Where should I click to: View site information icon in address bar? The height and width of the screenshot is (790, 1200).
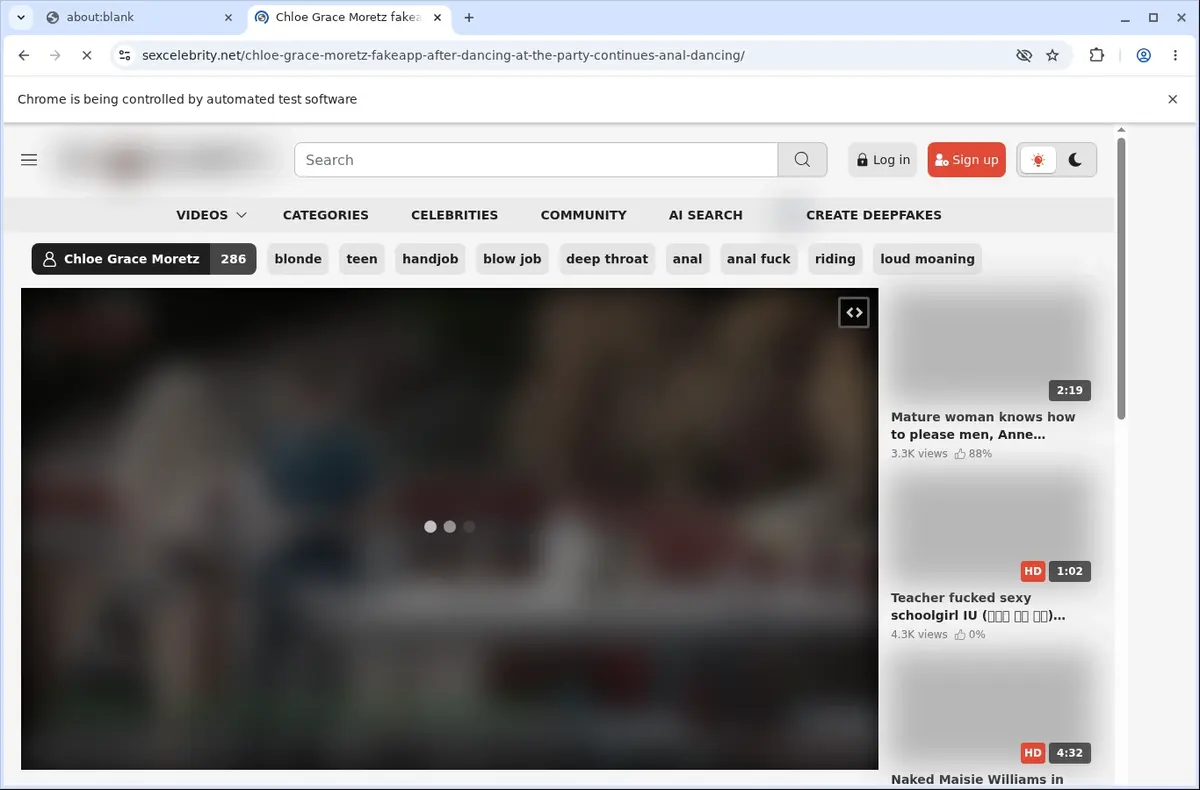point(123,55)
